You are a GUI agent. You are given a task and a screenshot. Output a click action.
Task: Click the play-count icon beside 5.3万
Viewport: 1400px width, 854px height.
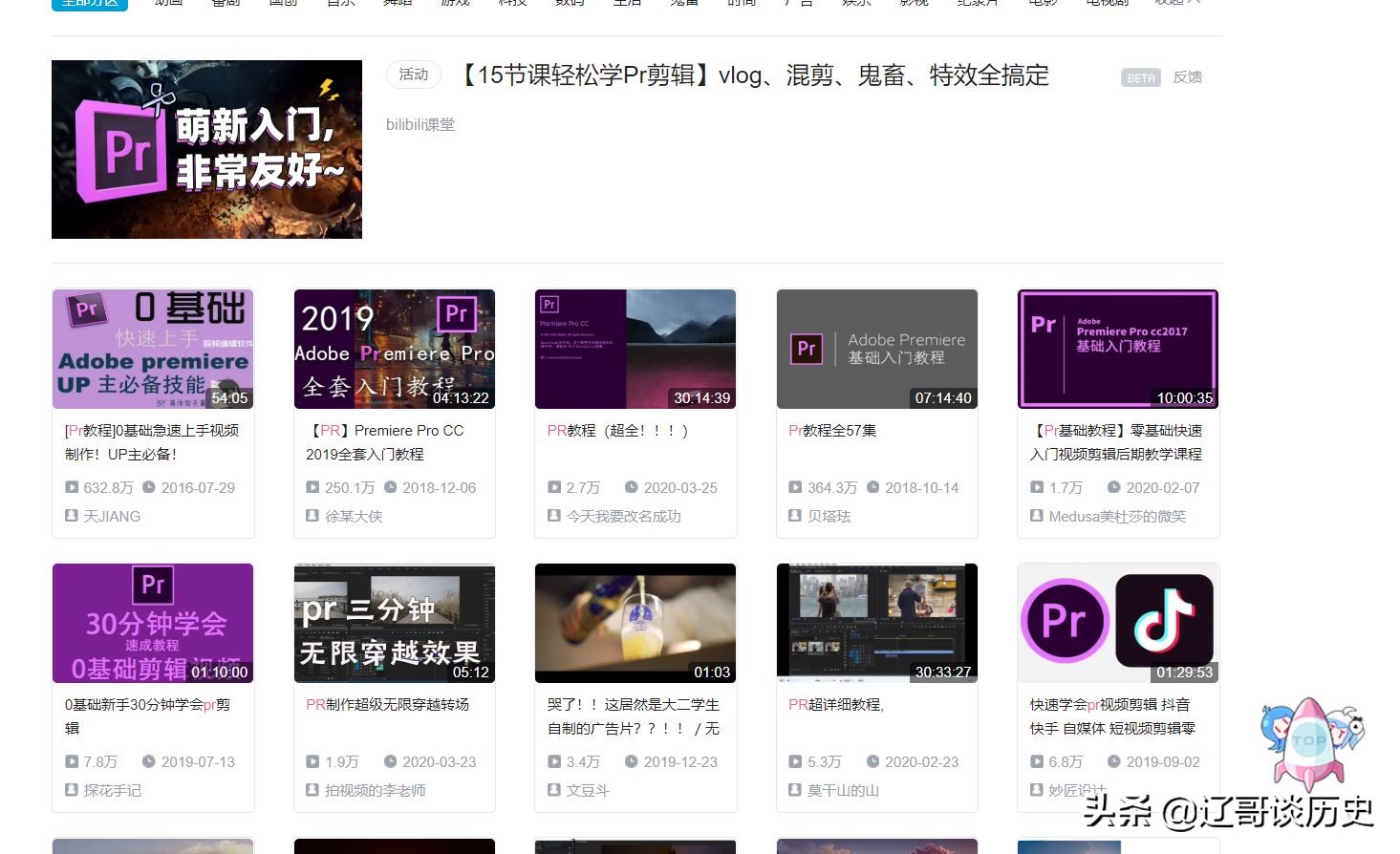(795, 761)
